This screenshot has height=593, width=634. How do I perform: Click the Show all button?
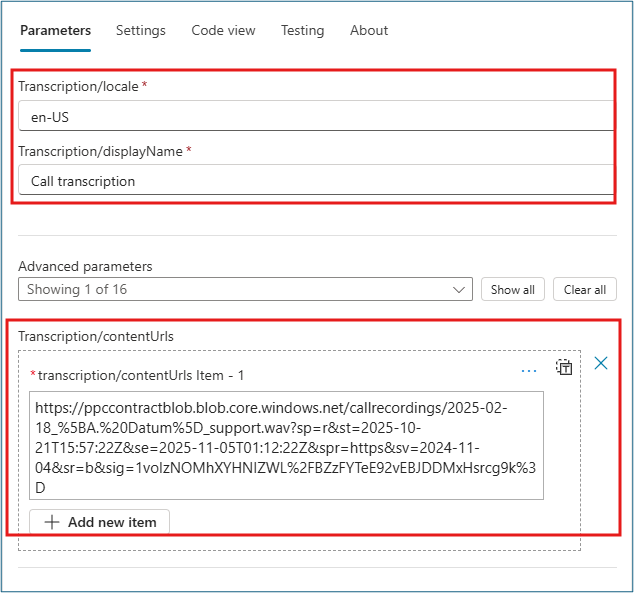(513, 289)
